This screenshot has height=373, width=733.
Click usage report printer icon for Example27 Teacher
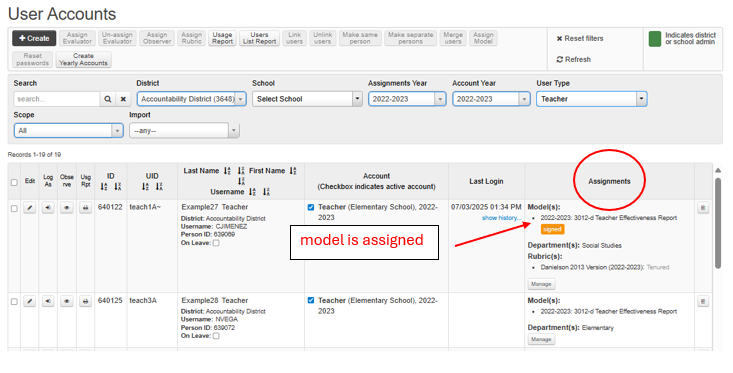point(85,208)
